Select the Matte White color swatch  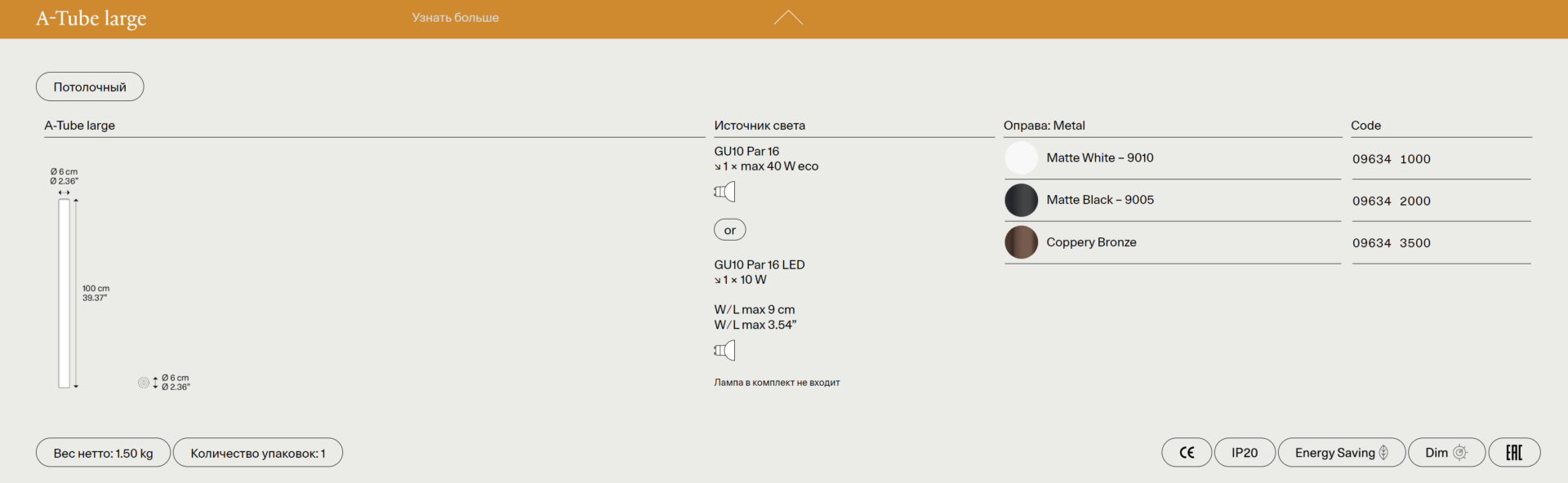pyautogui.click(x=1021, y=158)
